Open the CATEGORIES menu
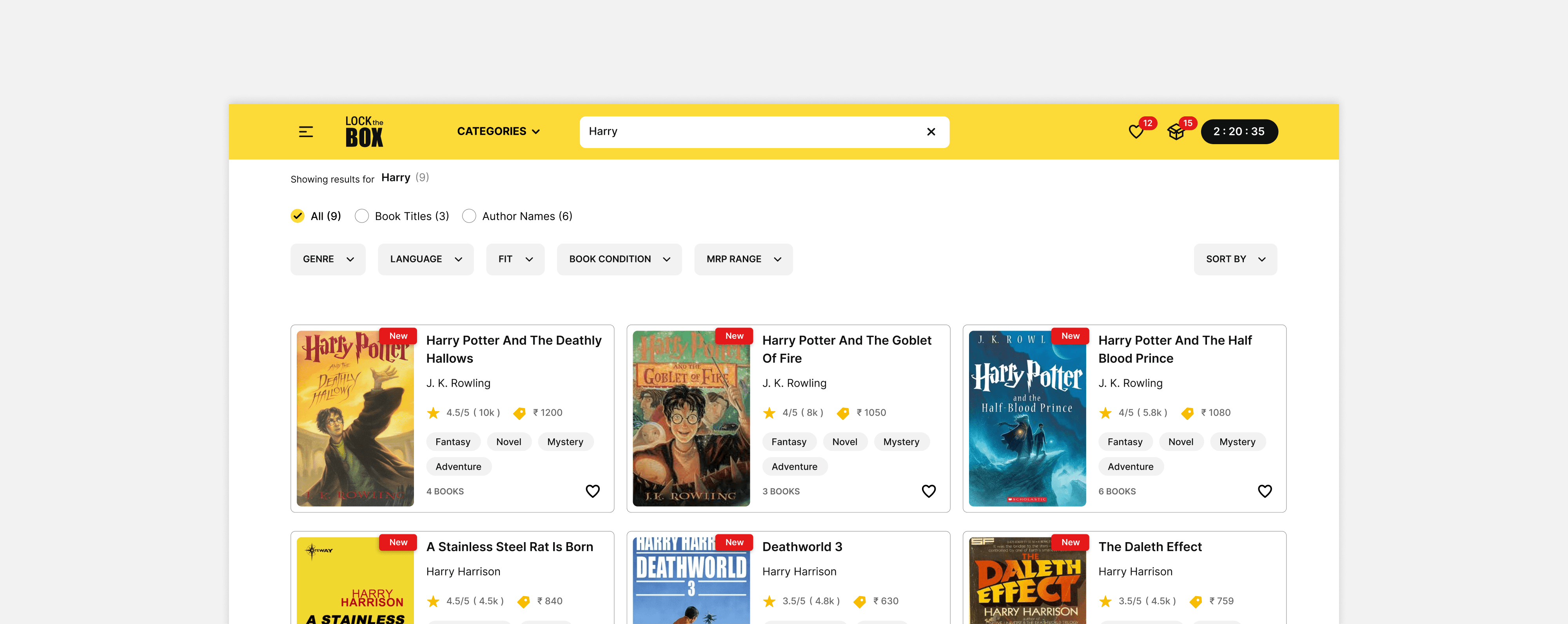 (498, 131)
